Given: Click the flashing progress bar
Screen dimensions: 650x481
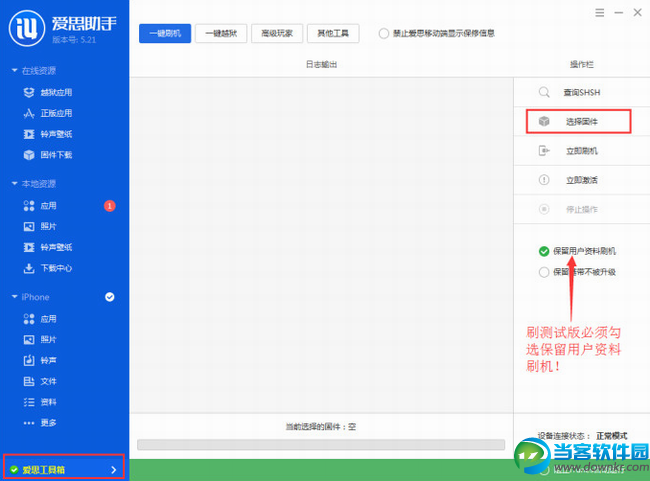Looking at the screenshot, I should click(321, 445).
